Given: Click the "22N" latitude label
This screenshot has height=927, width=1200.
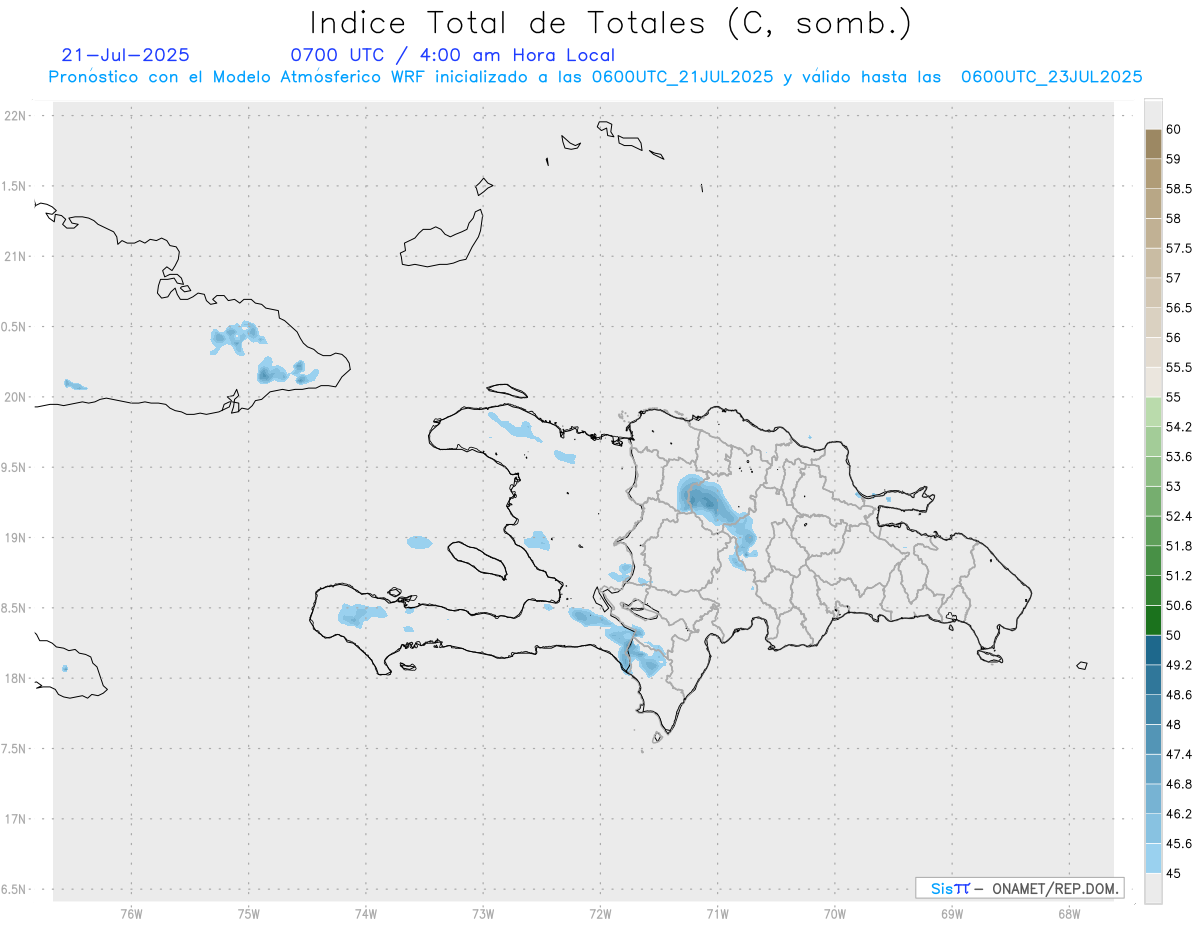Looking at the screenshot, I should click(x=15, y=116).
